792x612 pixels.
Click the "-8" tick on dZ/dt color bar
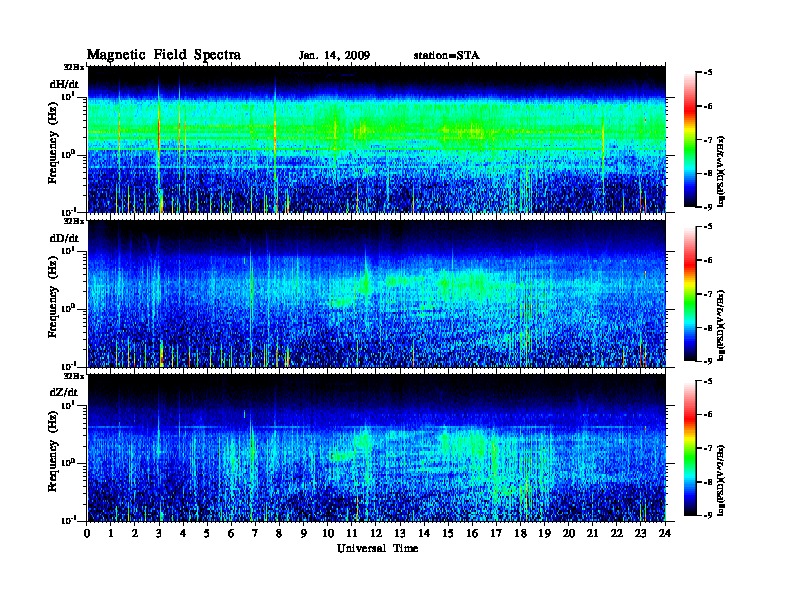(x=708, y=482)
